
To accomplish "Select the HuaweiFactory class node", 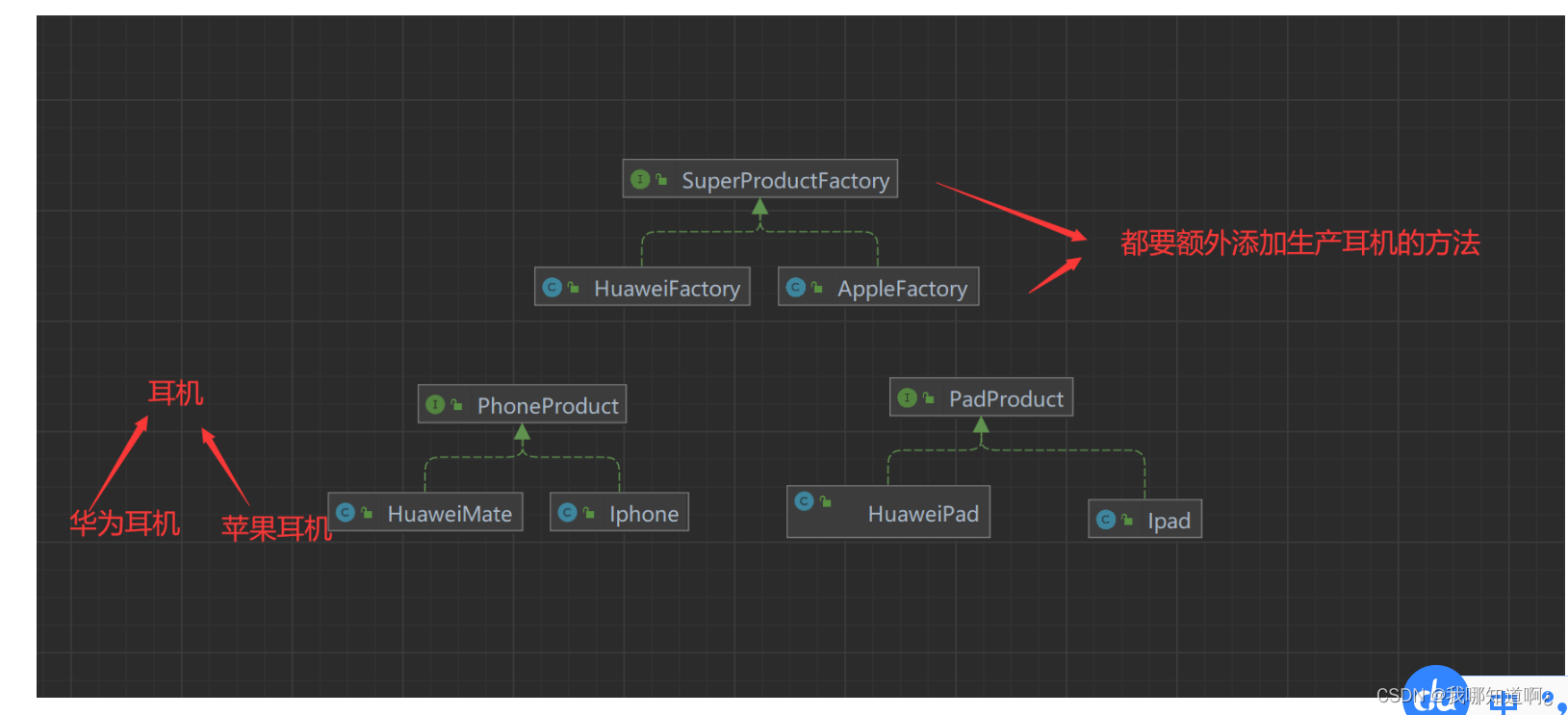I will [x=642, y=287].
